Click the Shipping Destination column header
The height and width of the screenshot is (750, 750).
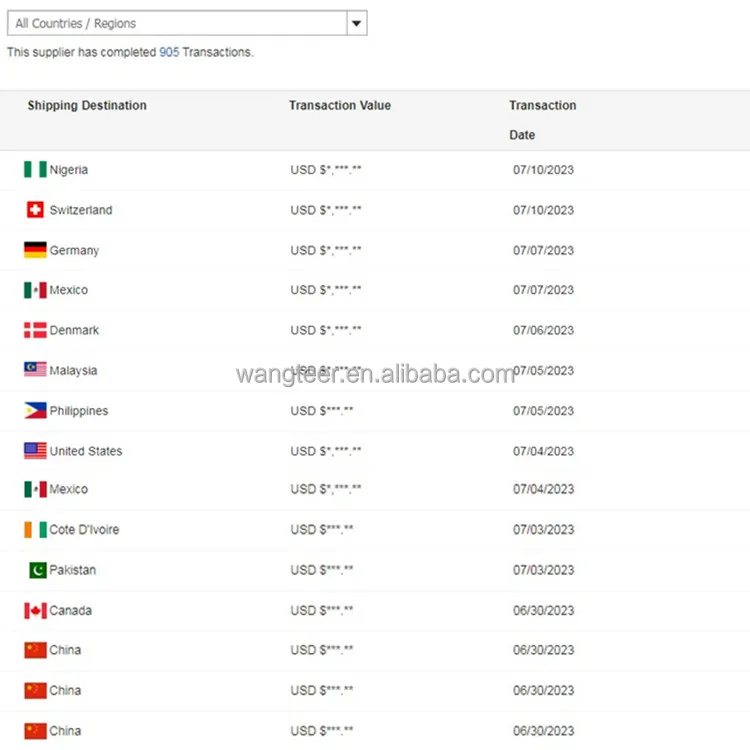pos(87,105)
